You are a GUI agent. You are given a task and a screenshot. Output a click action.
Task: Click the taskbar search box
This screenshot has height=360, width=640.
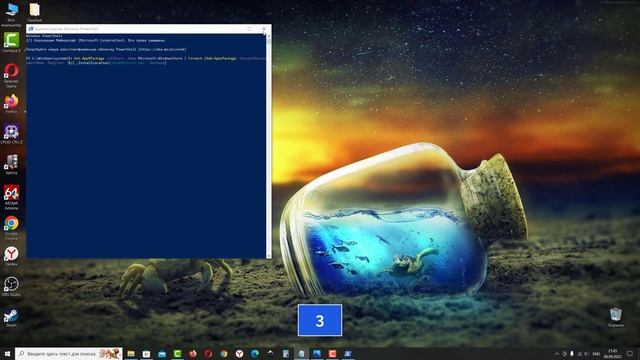tap(69, 353)
